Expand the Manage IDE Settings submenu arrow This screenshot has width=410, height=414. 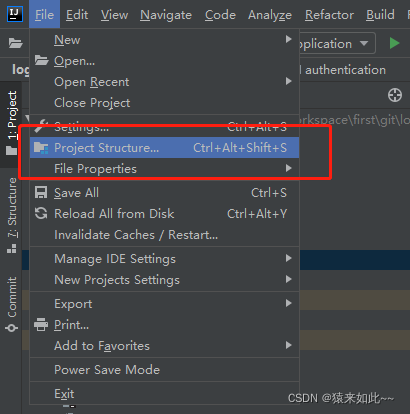(289, 258)
